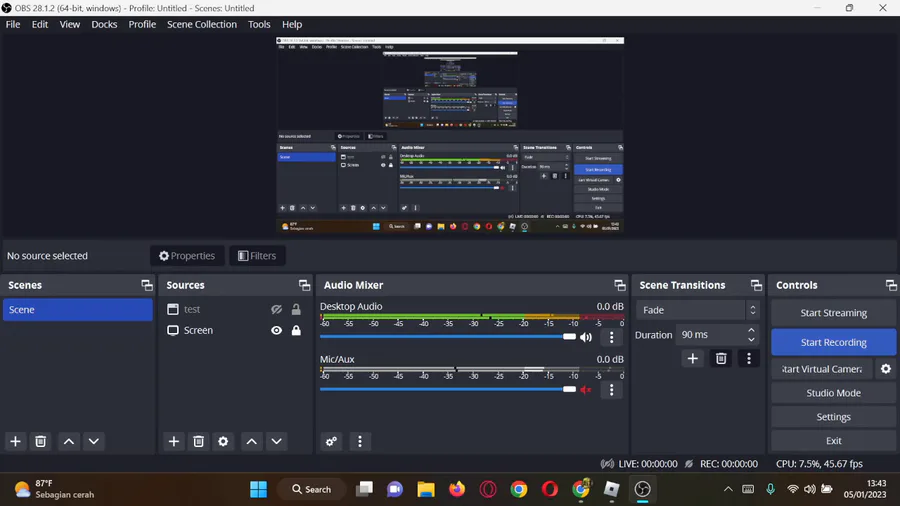Screen dimensions: 900x506
Task: Decrease transition duration with down arrow
Action: point(751,339)
